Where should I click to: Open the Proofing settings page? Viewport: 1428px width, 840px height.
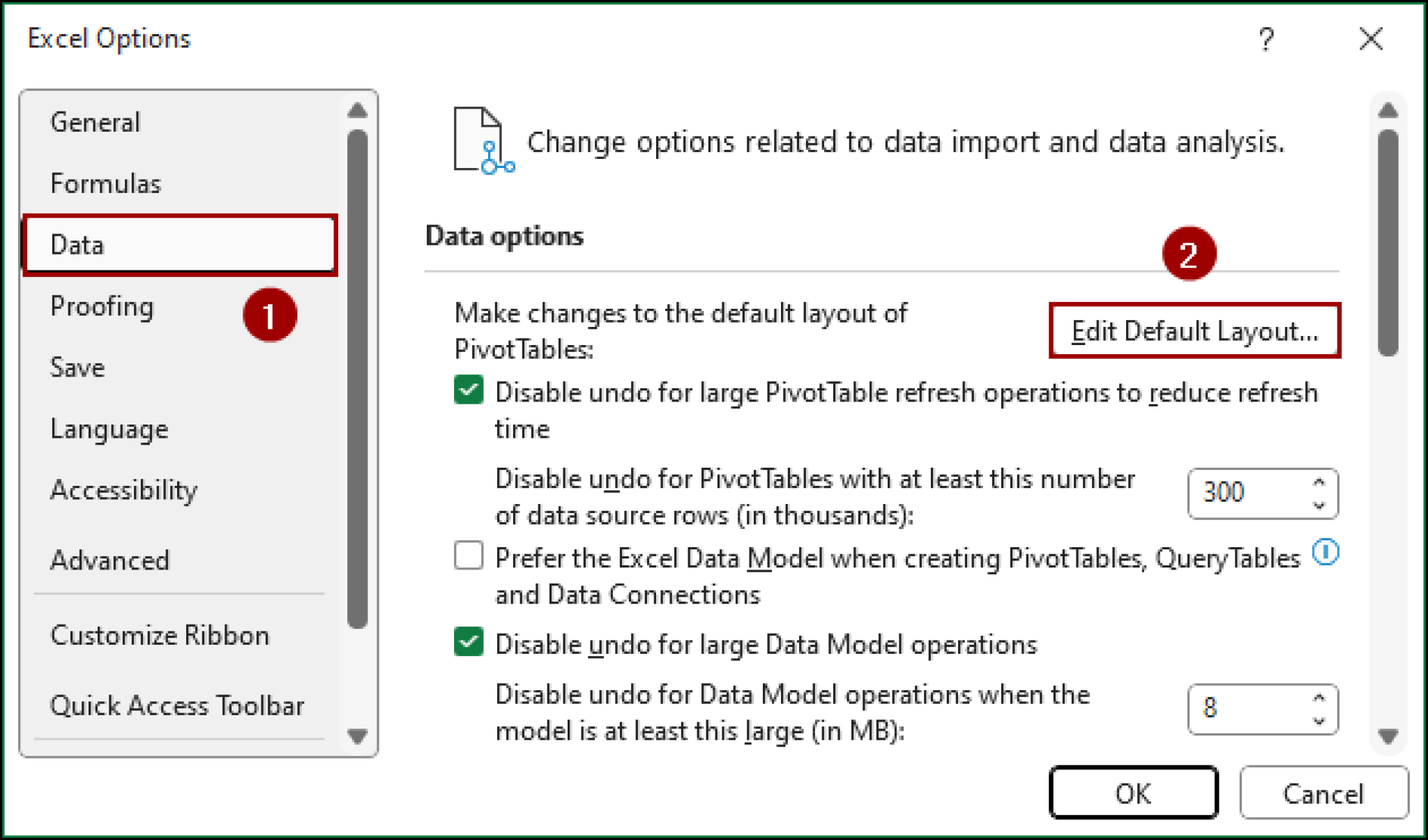click(102, 306)
